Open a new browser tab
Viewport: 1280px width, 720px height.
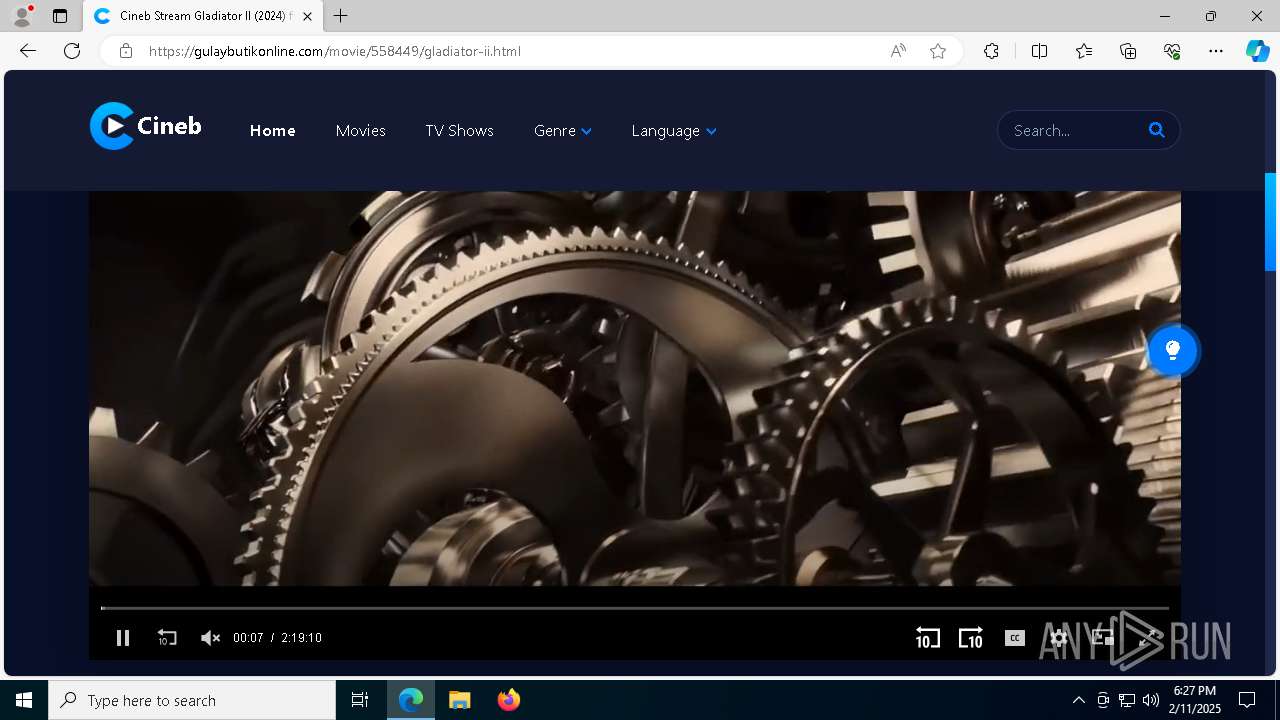coord(341,16)
